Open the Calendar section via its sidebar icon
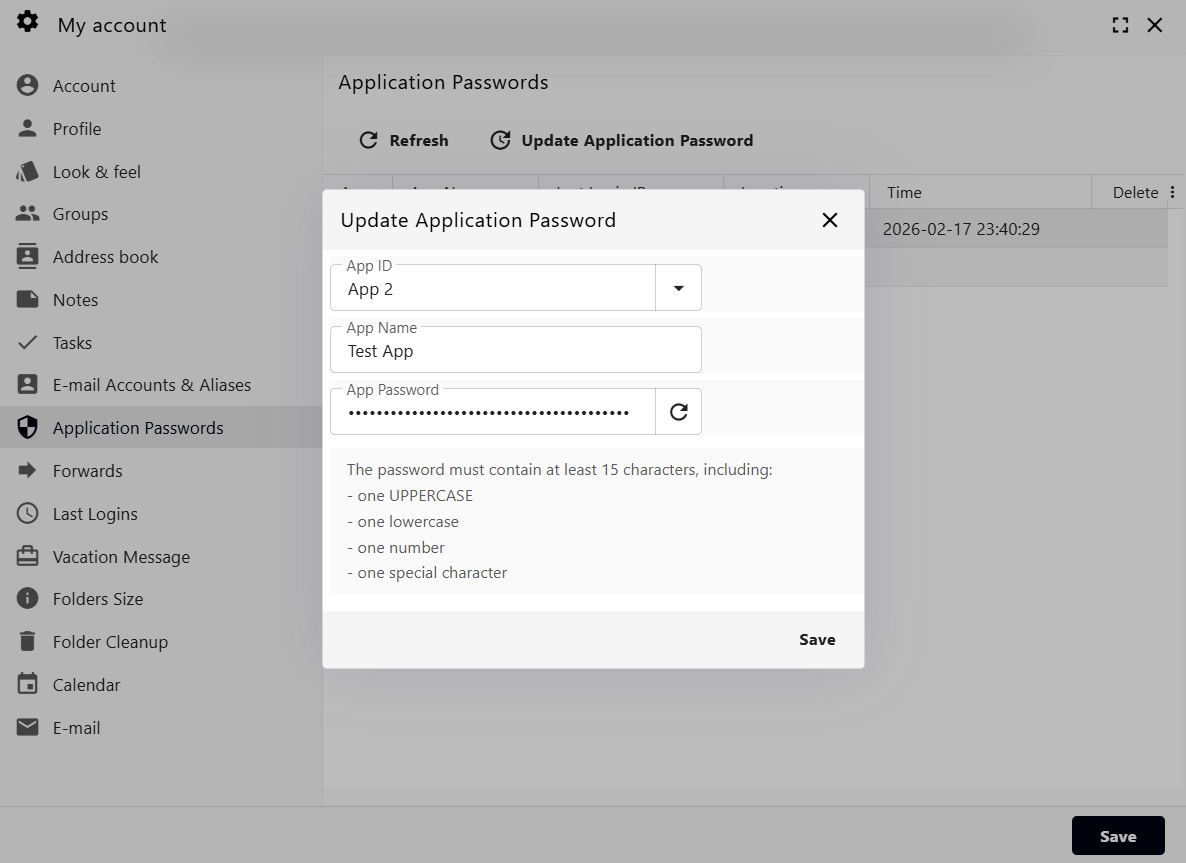The image size is (1186, 863). click(27, 684)
